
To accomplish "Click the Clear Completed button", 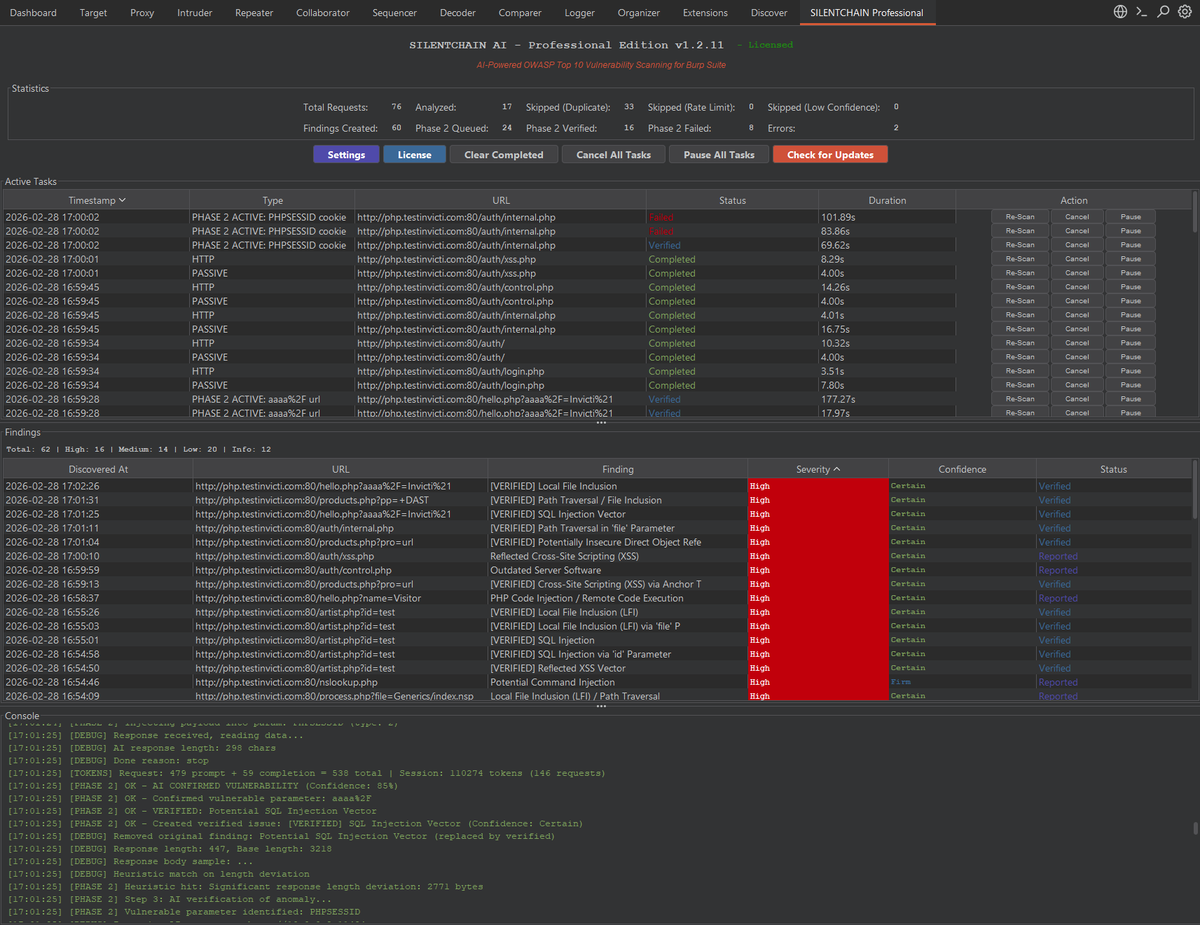I will [x=504, y=155].
